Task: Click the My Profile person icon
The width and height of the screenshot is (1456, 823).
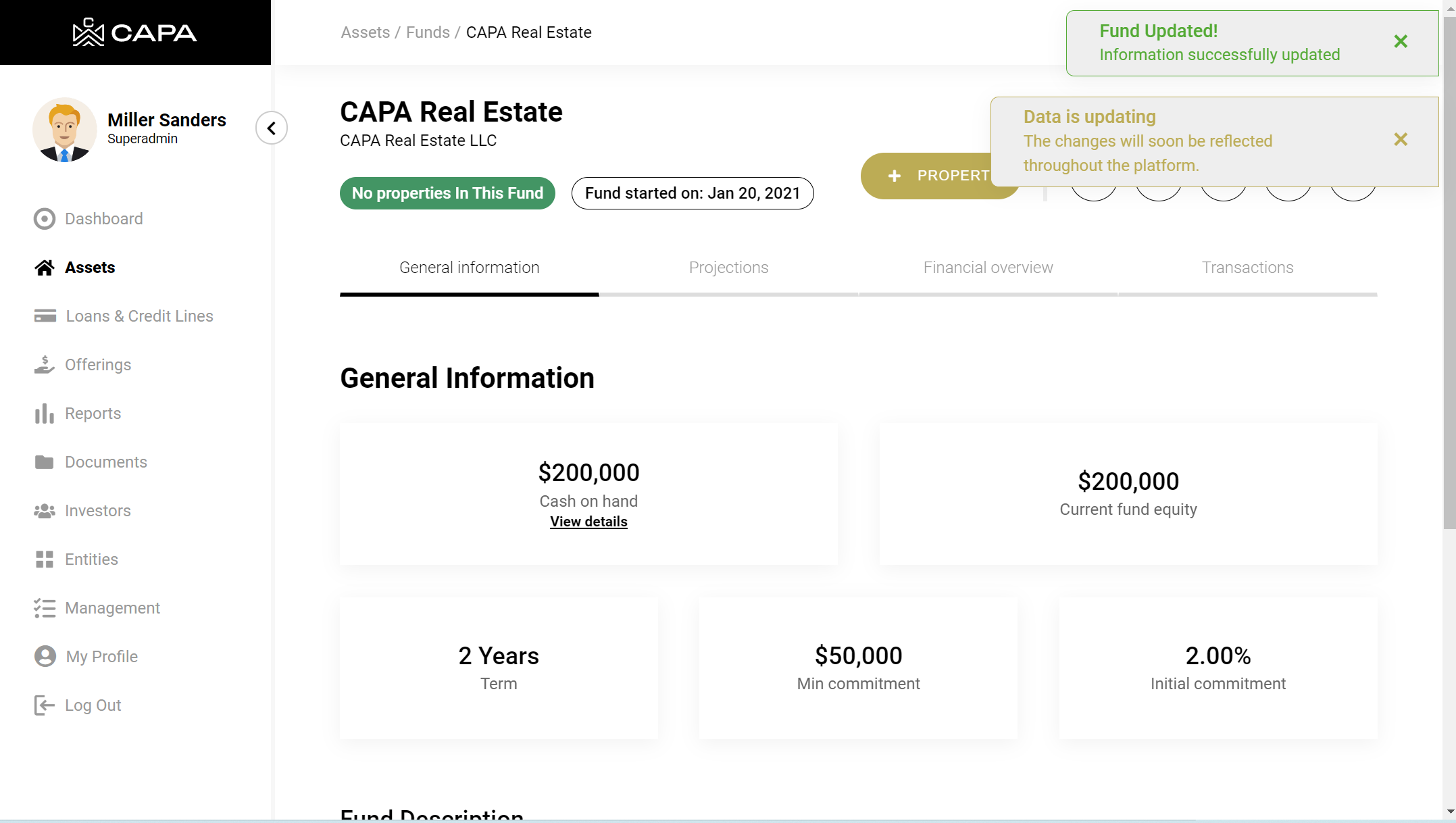Action: click(x=45, y=657)
